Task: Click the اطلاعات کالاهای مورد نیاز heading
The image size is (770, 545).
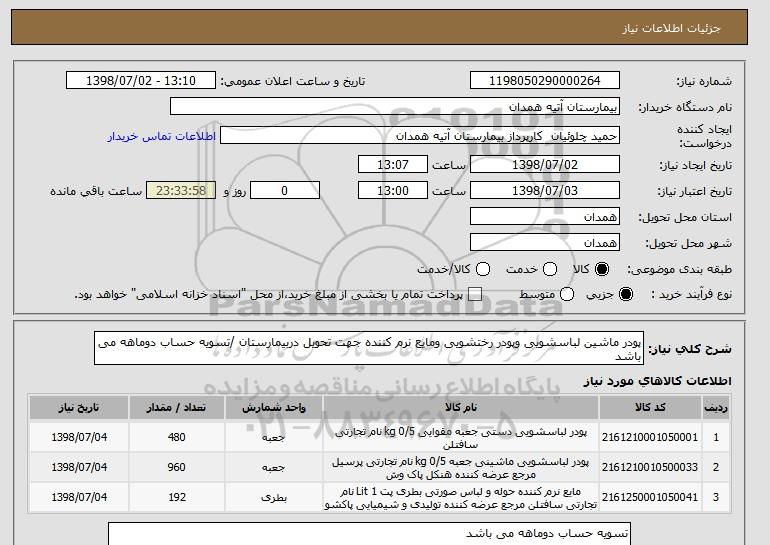Action: [657, 381]
